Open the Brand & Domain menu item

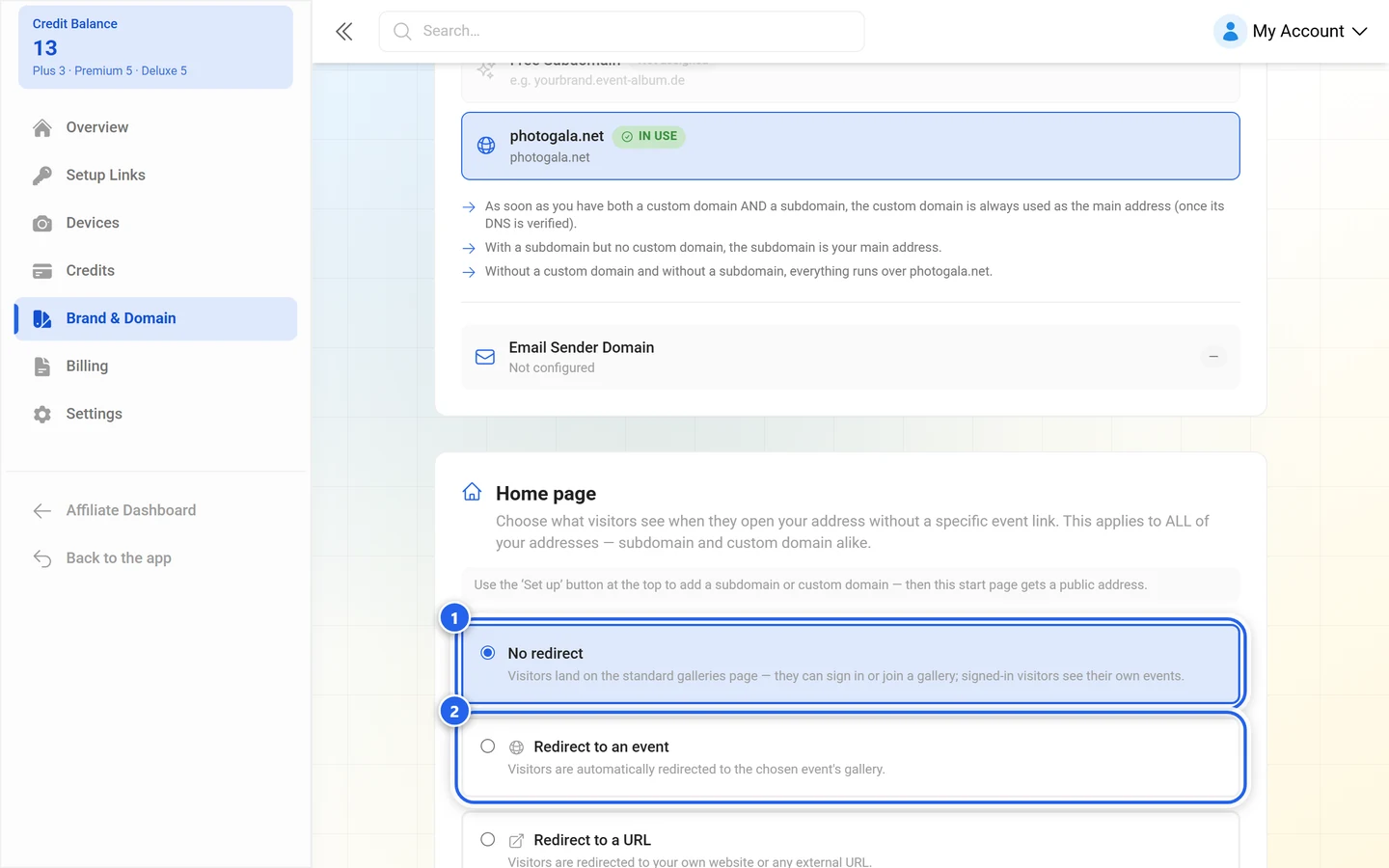(x=155, y=318)
